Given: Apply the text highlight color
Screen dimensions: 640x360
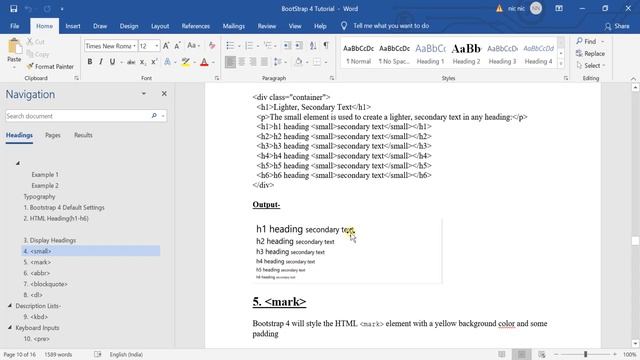Looking at the screenshot, I should coord(186,62).
